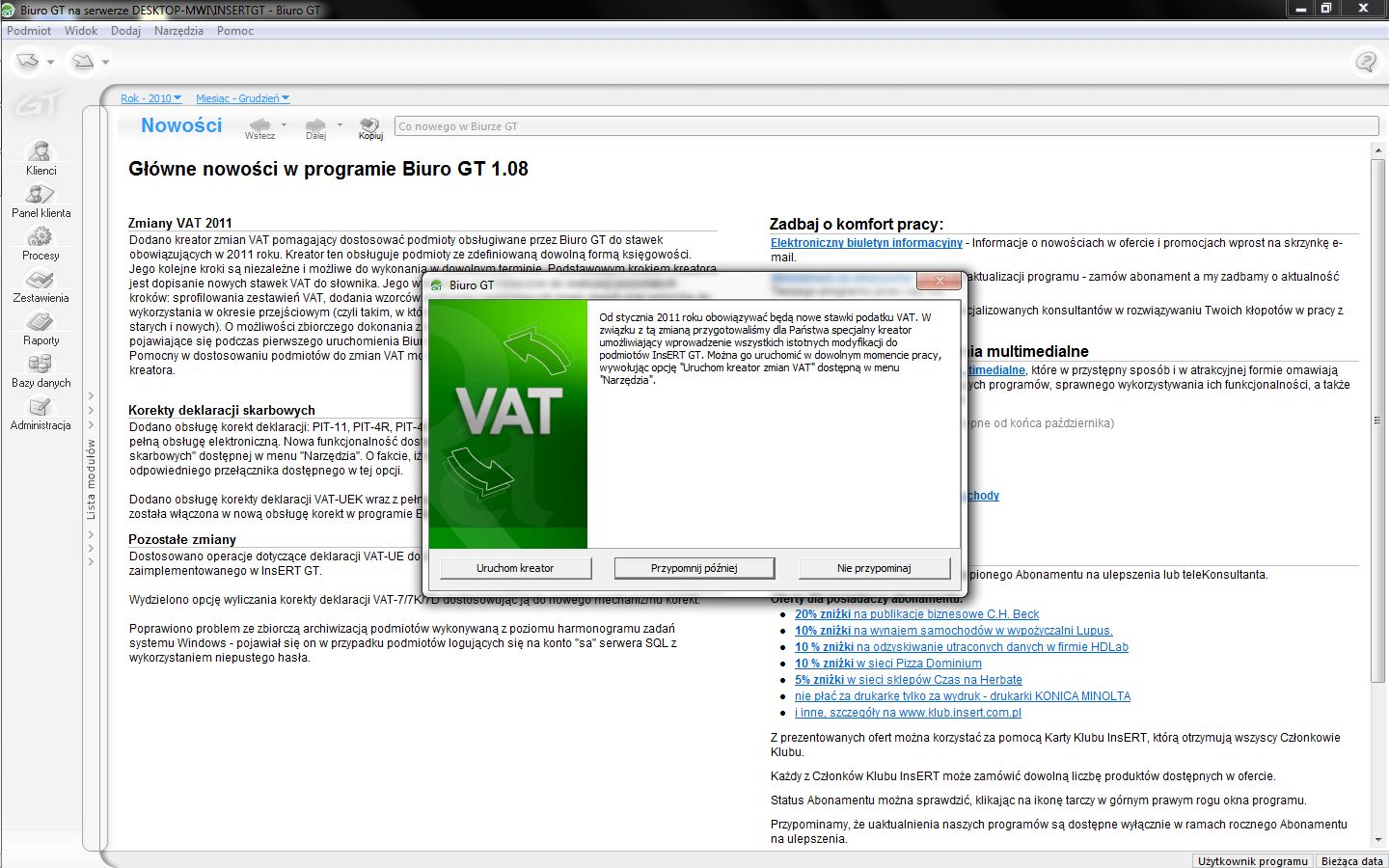Click the Wstecz back arrow icon
Viewport: 1389px width, 868px height.
(259, 124)
